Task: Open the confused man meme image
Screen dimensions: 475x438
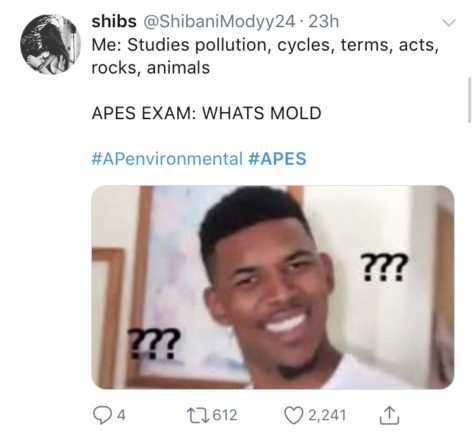Action: click(273, 287)
